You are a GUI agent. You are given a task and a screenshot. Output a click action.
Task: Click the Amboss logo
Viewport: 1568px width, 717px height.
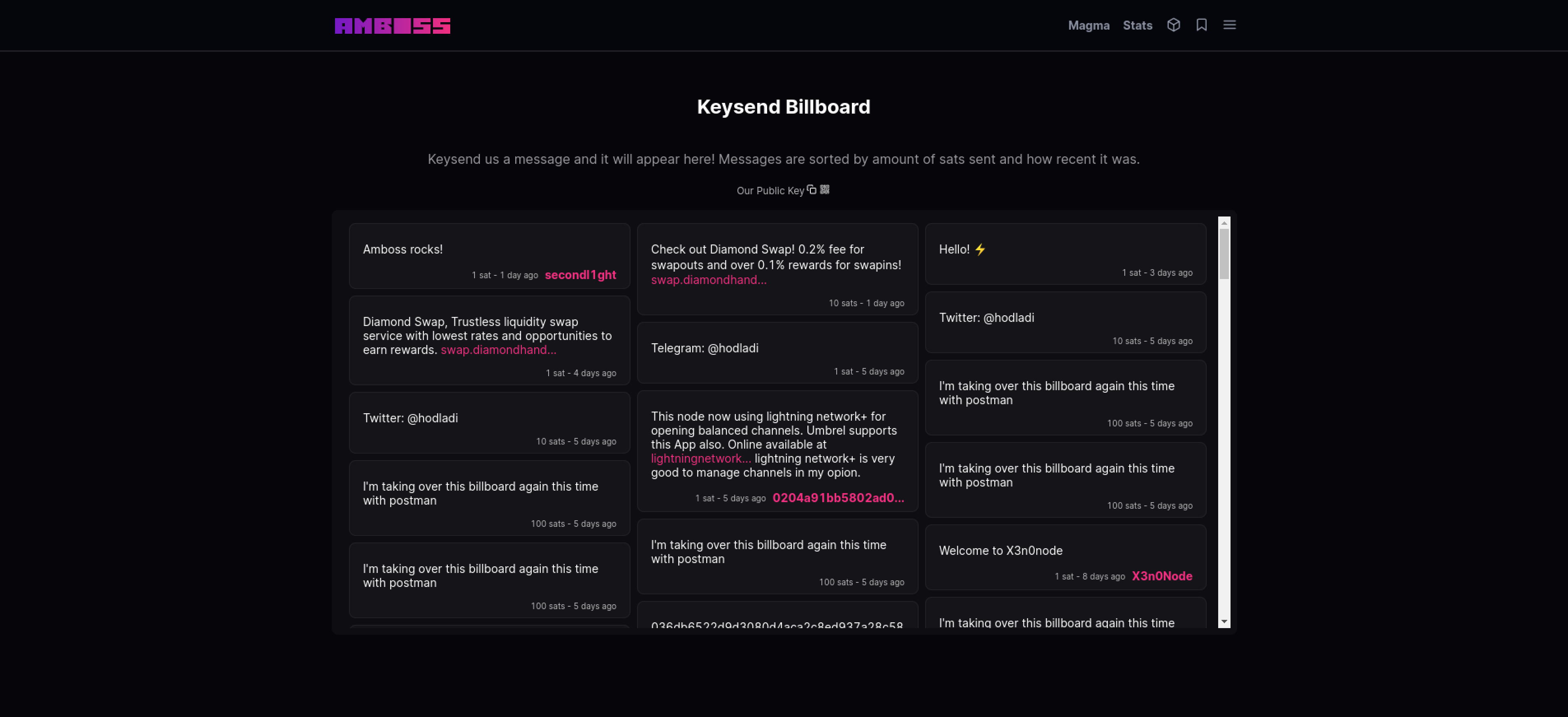pos(392,26)
